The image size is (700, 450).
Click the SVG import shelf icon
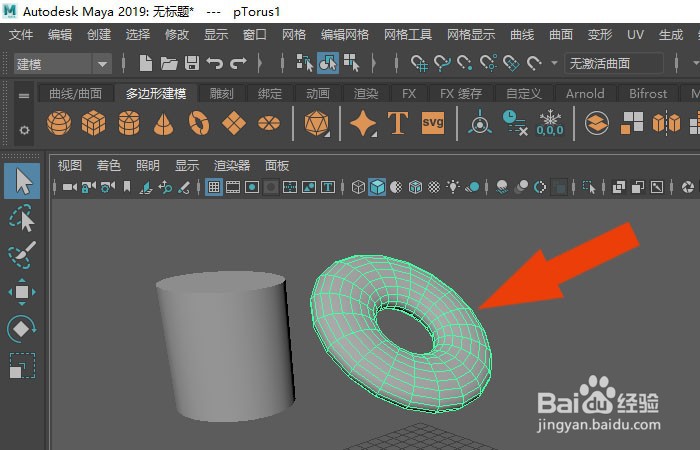[x=433, y=123]
